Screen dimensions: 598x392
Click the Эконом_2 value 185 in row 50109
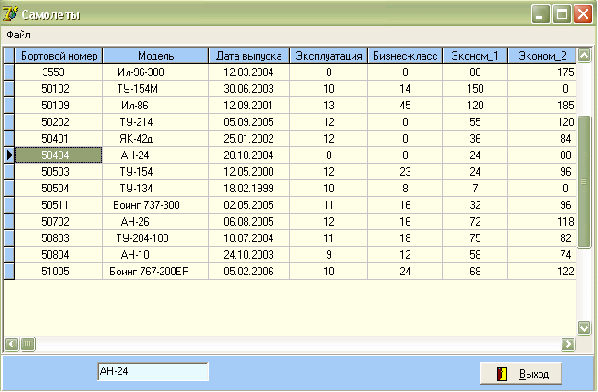click(542, 105)
